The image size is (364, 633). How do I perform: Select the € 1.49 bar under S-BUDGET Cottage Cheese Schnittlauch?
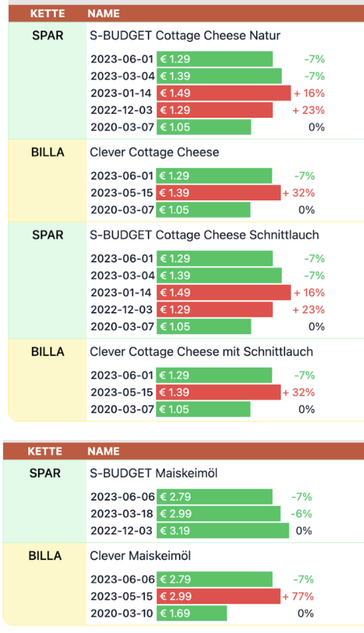click(x=224, y=293)
